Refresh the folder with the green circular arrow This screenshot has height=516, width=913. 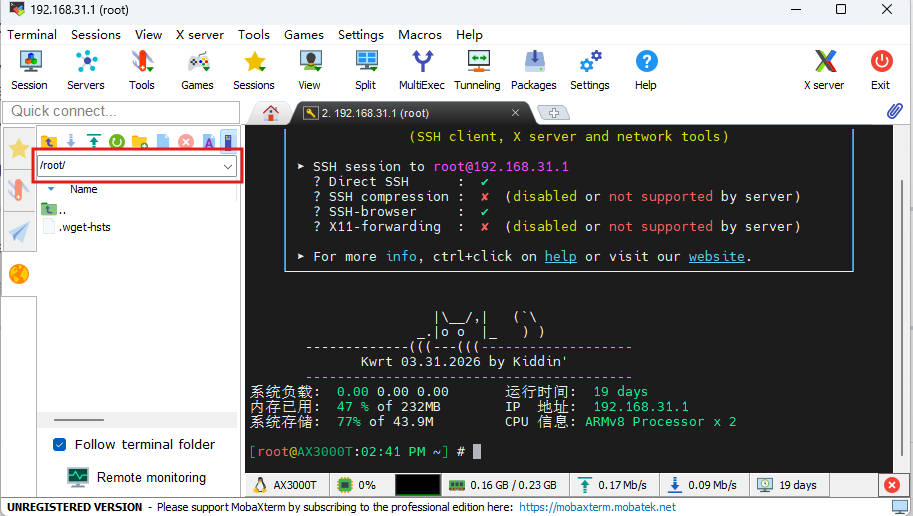pos(117,141)
